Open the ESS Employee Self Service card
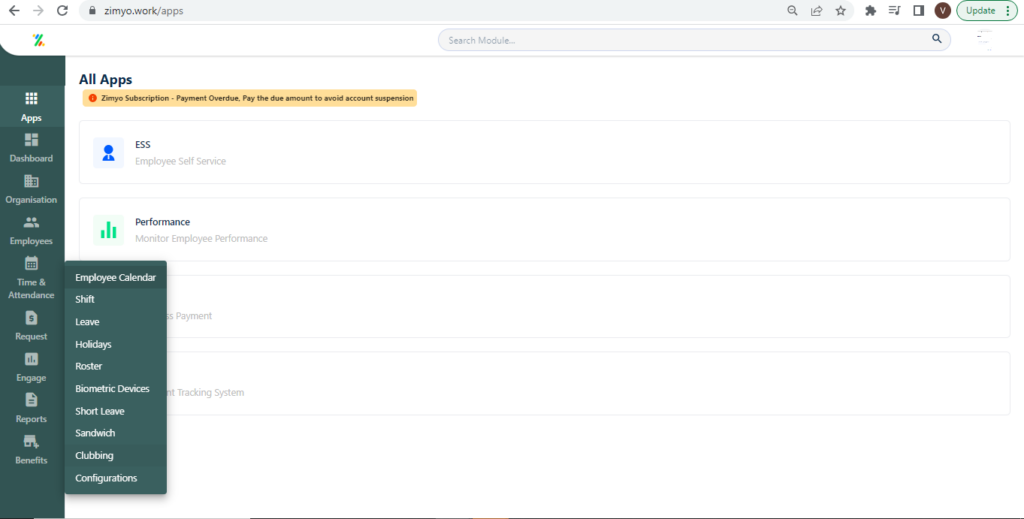1024x519 pixels. click(x=544, y=152)
